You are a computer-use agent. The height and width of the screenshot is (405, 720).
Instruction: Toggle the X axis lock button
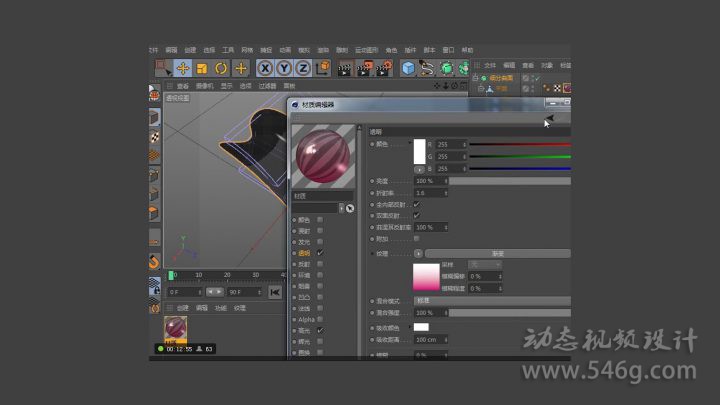265,68
